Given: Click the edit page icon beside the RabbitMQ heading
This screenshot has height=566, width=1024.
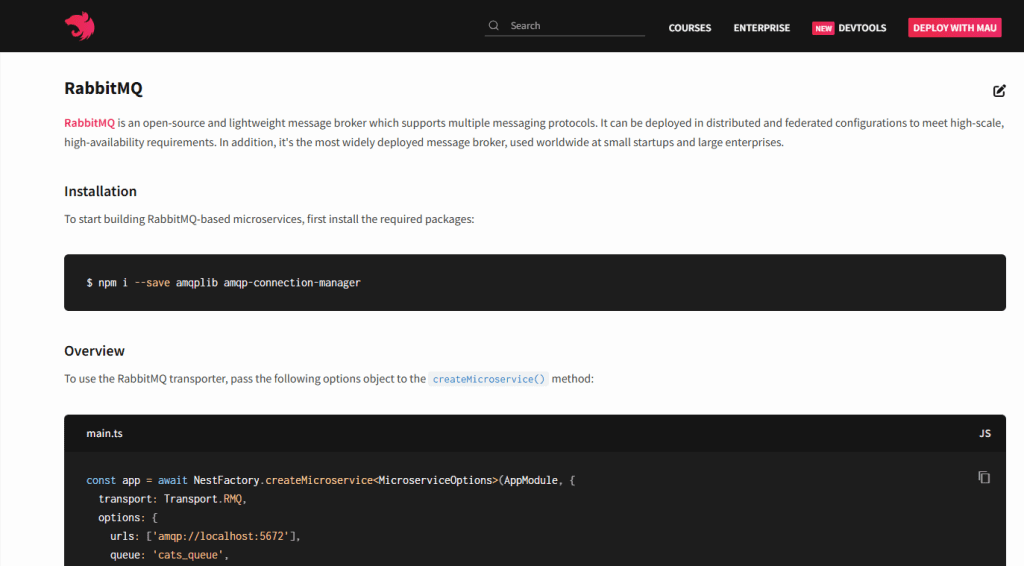Looking at the screenshot, I should [999, 91].
